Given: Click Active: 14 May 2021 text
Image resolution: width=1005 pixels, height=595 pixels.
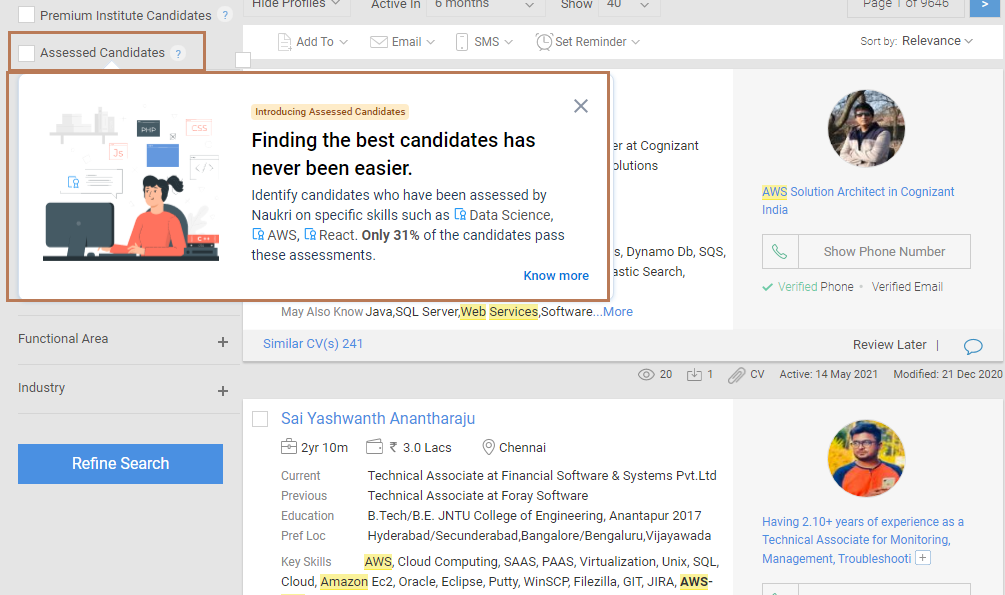Looking at the screenshot, I should point(828,374).
